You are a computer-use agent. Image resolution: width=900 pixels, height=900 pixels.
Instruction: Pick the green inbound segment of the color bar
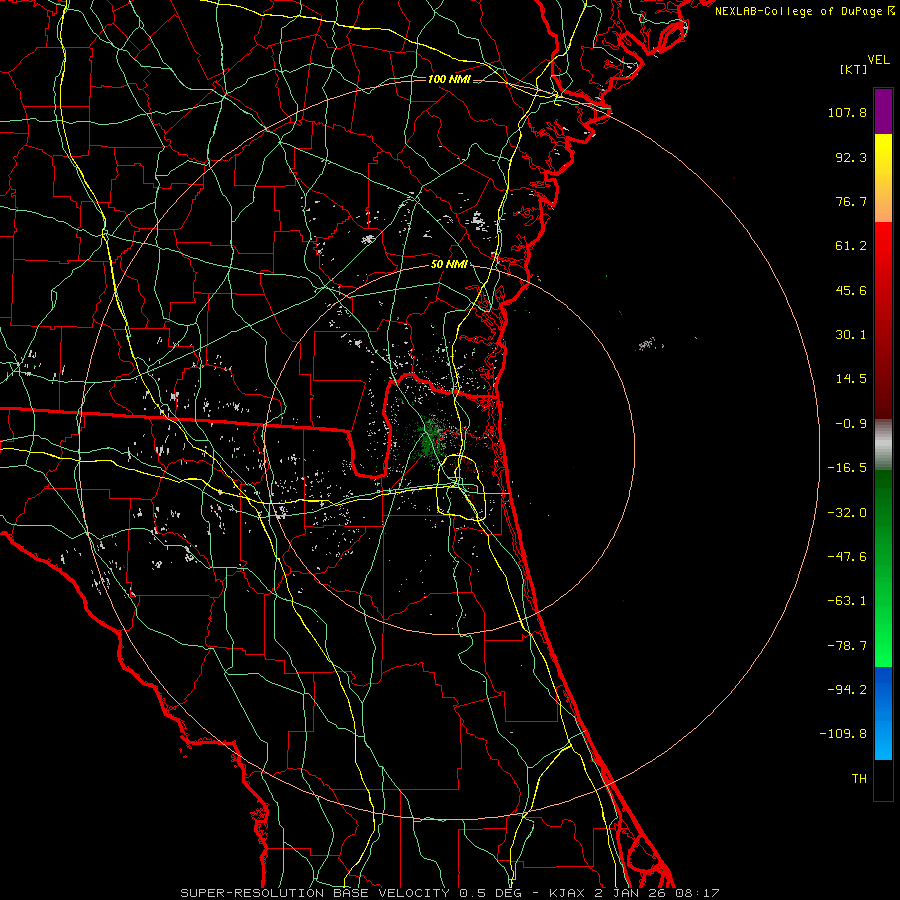coord(883,568)
